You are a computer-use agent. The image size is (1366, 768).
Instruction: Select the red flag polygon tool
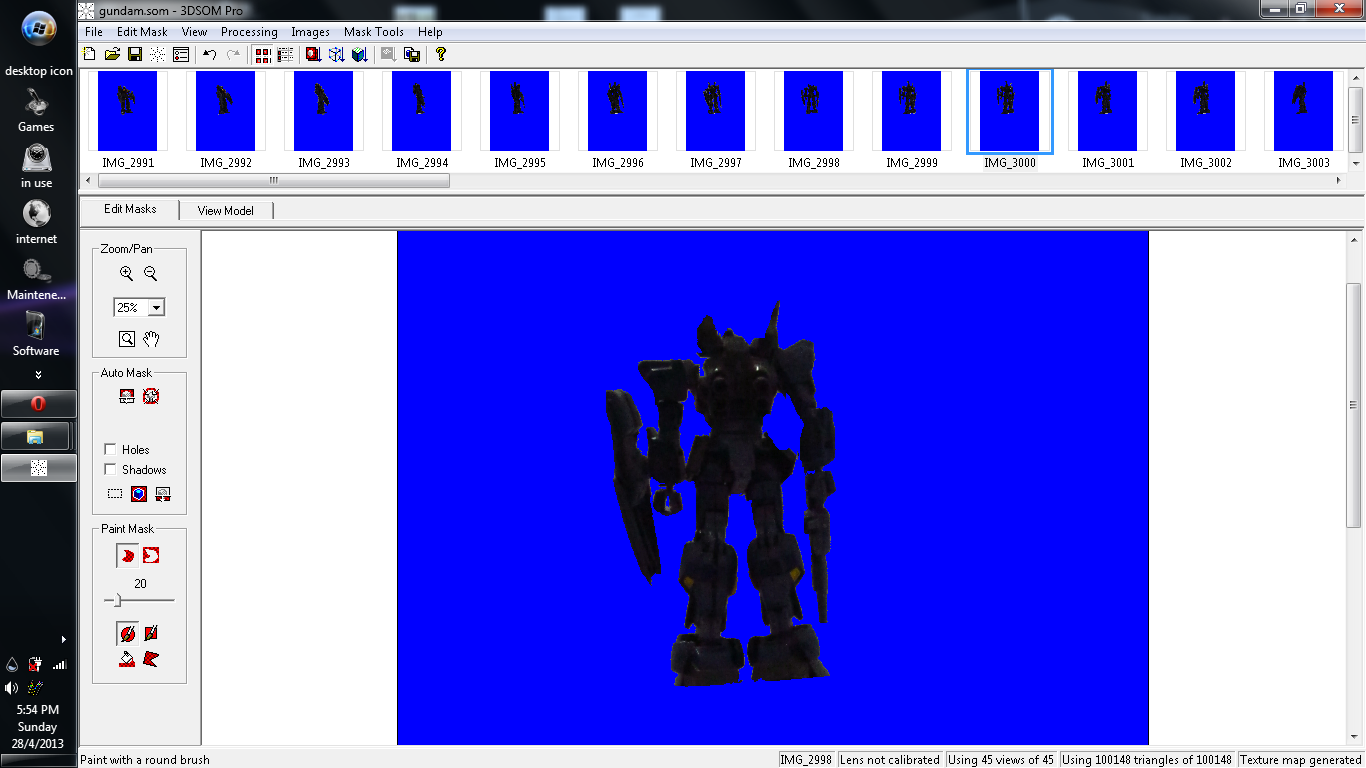tap(151, 659)
